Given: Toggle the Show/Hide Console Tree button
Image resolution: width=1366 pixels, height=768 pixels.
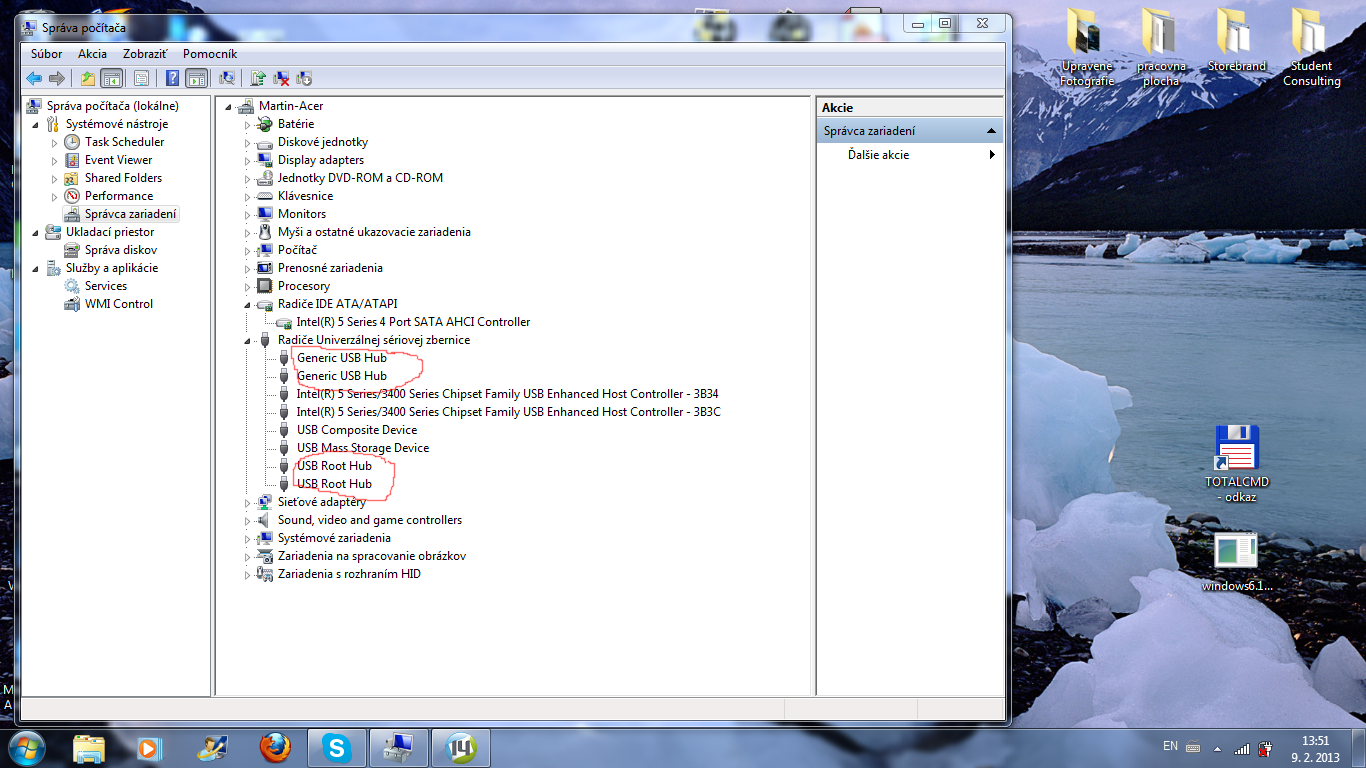Looking at the screenshot, I should [x=111, y=78].
